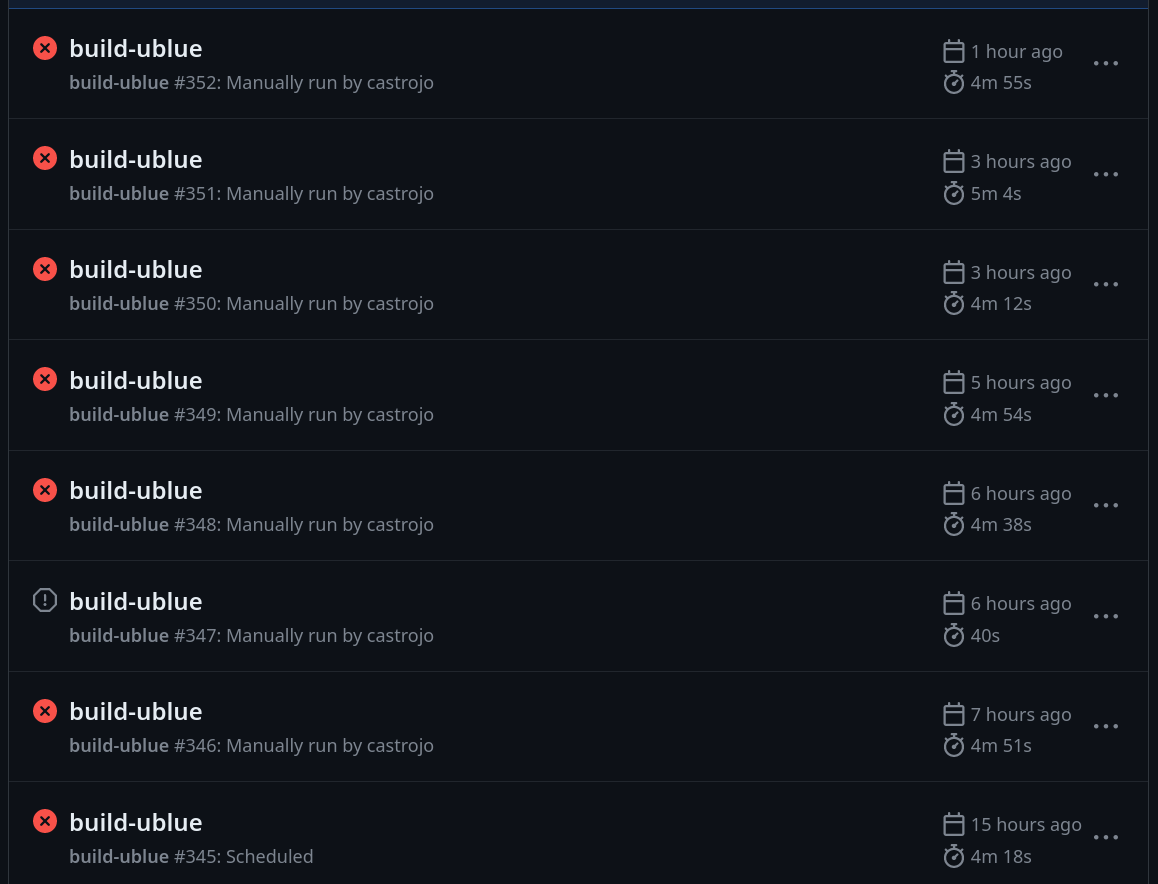Click the stopwatch icon showing '4m 55s'
The height and width of the screenshot is (884, 1158).
coord(953,82)
